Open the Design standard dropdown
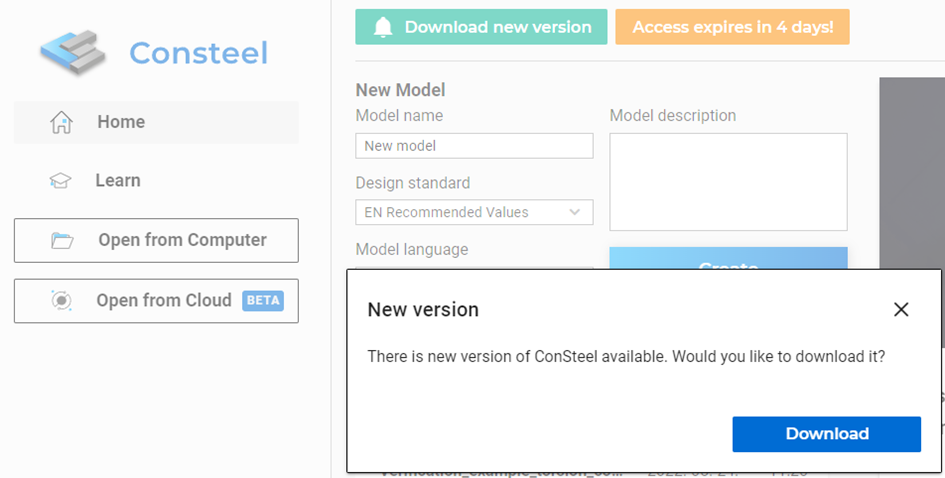945x478 pixels. (x=474, y=212)
